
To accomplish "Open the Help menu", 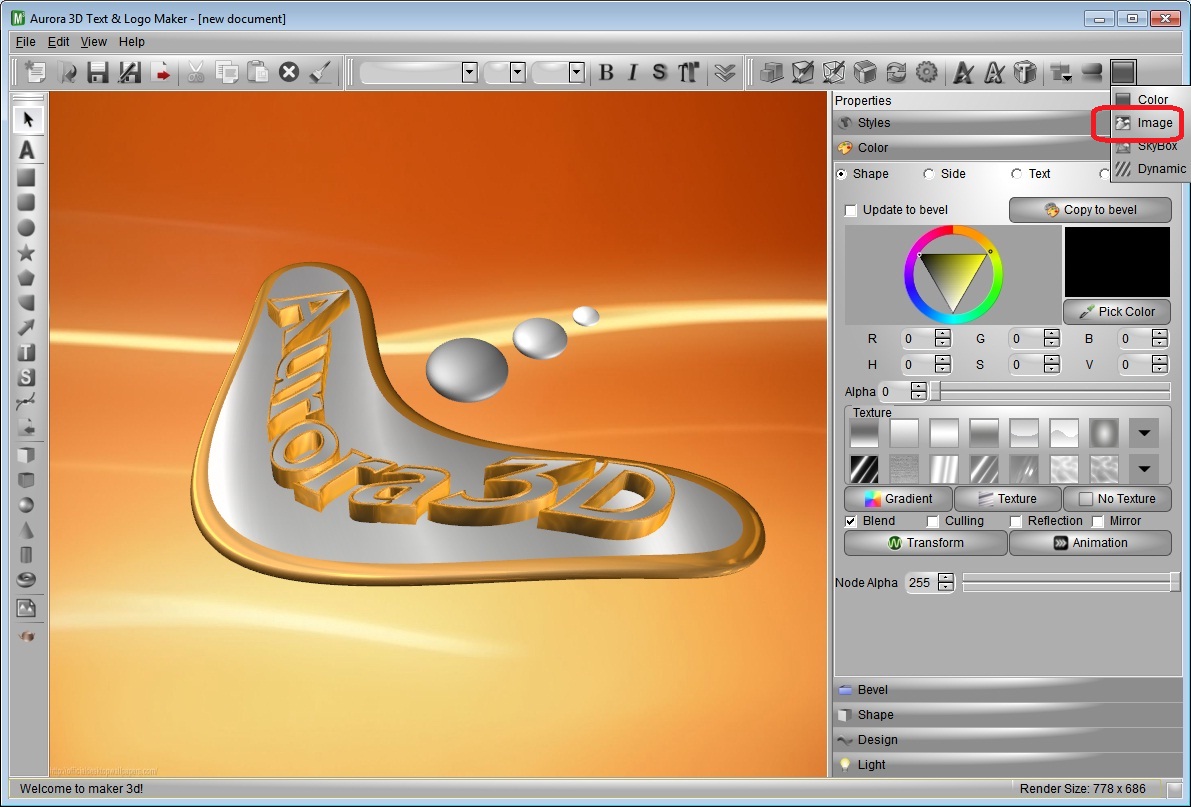I will tap(131, 42).
